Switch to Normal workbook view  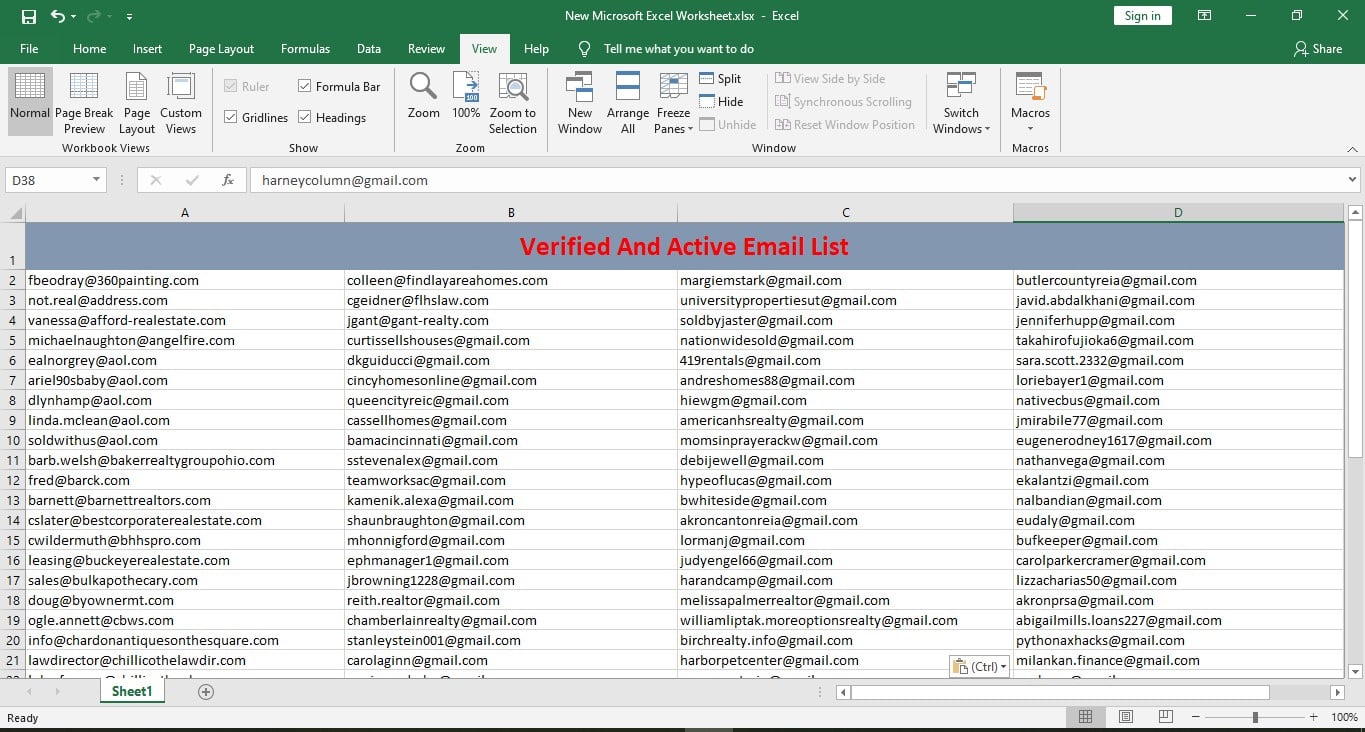[x=29, y=100]
